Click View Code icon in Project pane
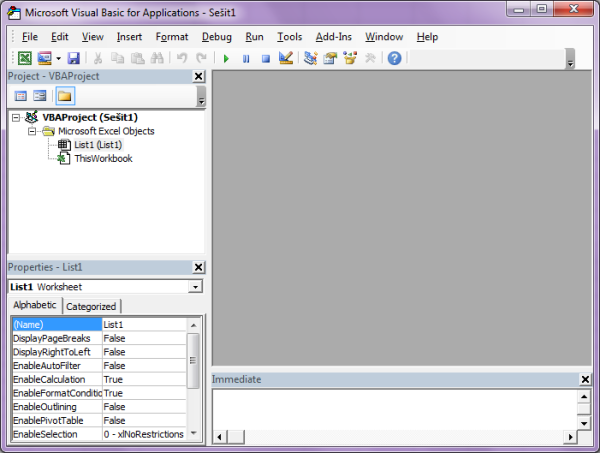This screenshot has width=600, height=453. pyautogui.click(x=21, y=96)
